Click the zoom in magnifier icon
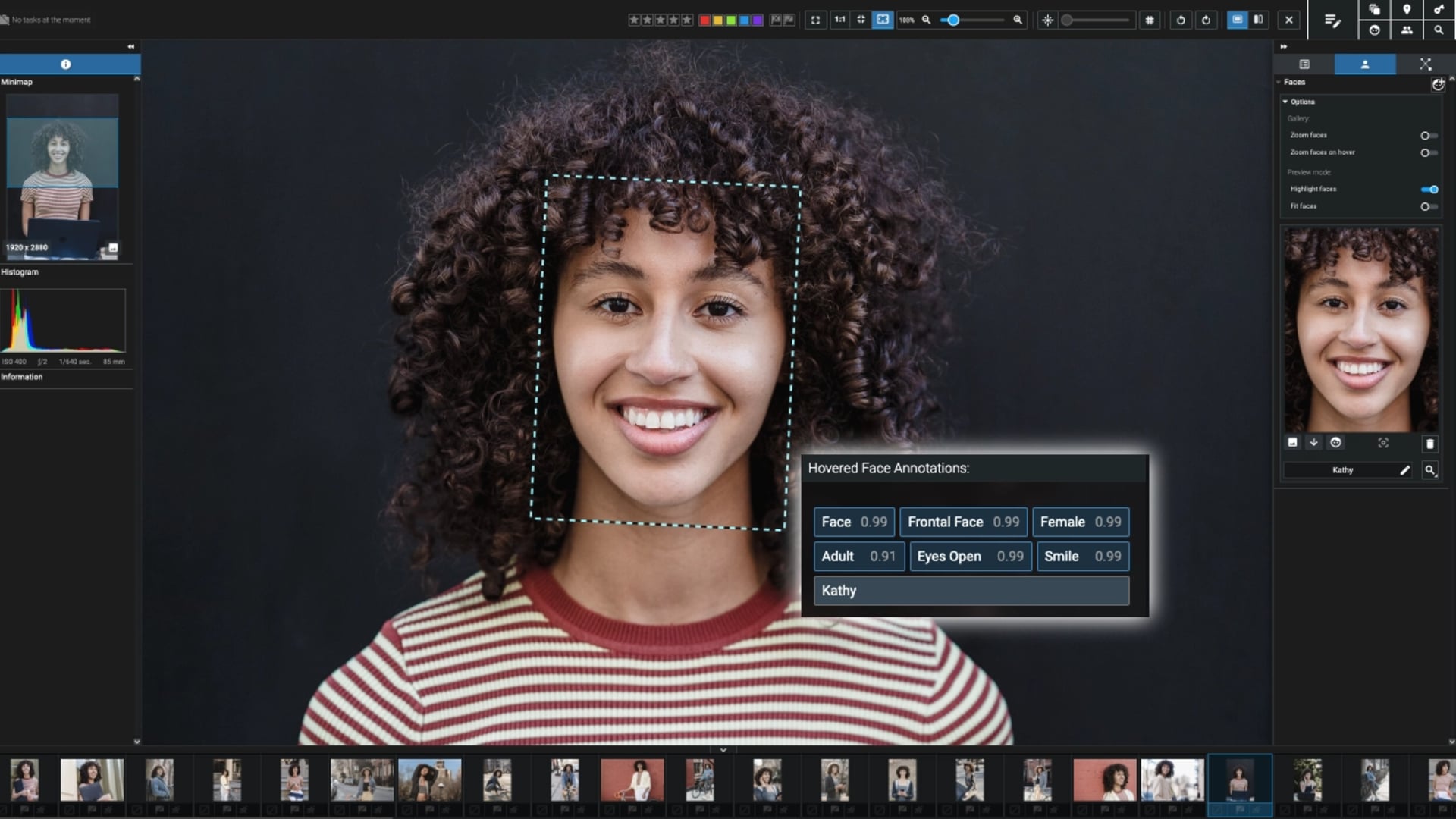This screenshot has height=819, width=1456. pyautogui.click(x=1018, y=20)
